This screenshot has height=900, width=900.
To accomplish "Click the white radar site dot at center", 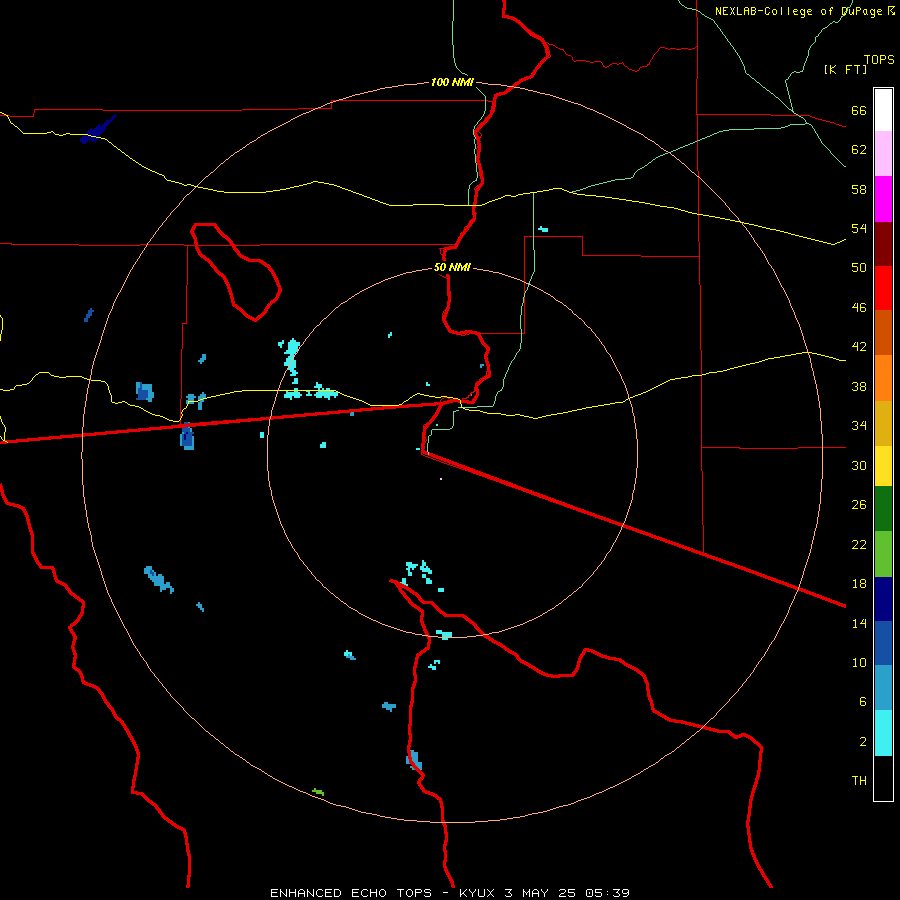I will 441,479.
